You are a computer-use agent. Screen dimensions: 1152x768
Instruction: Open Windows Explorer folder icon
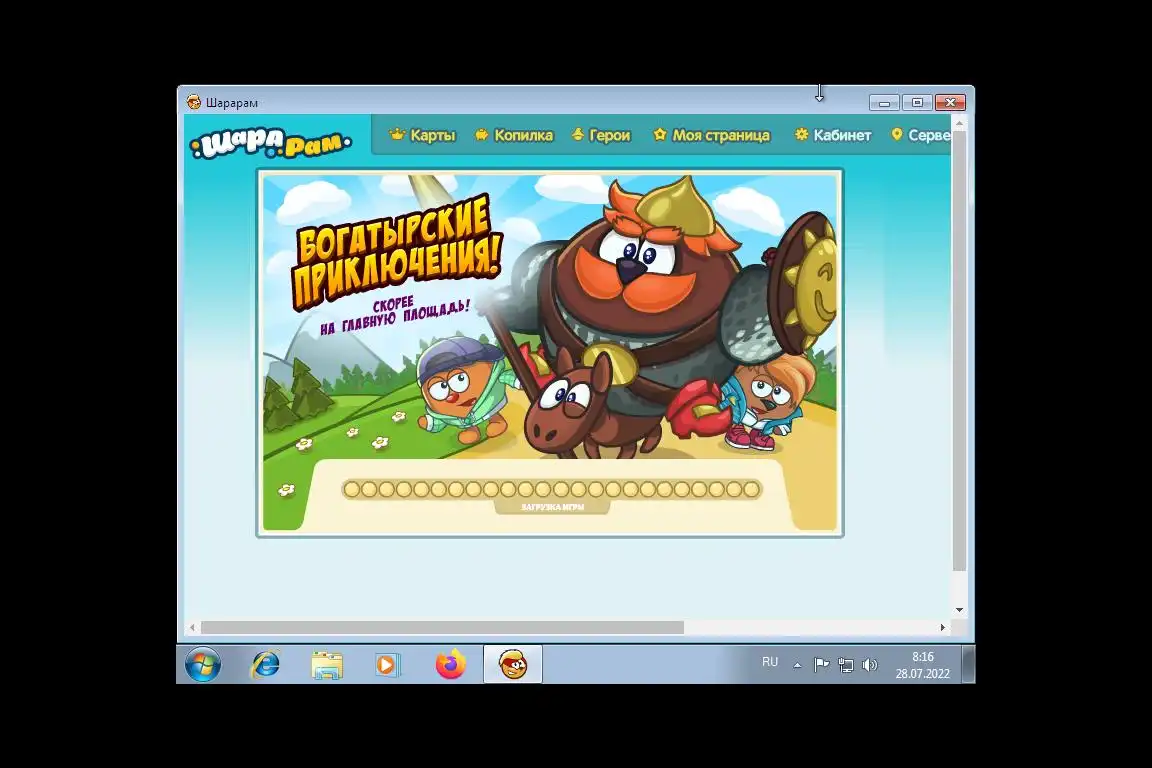[x=327, y=665]
